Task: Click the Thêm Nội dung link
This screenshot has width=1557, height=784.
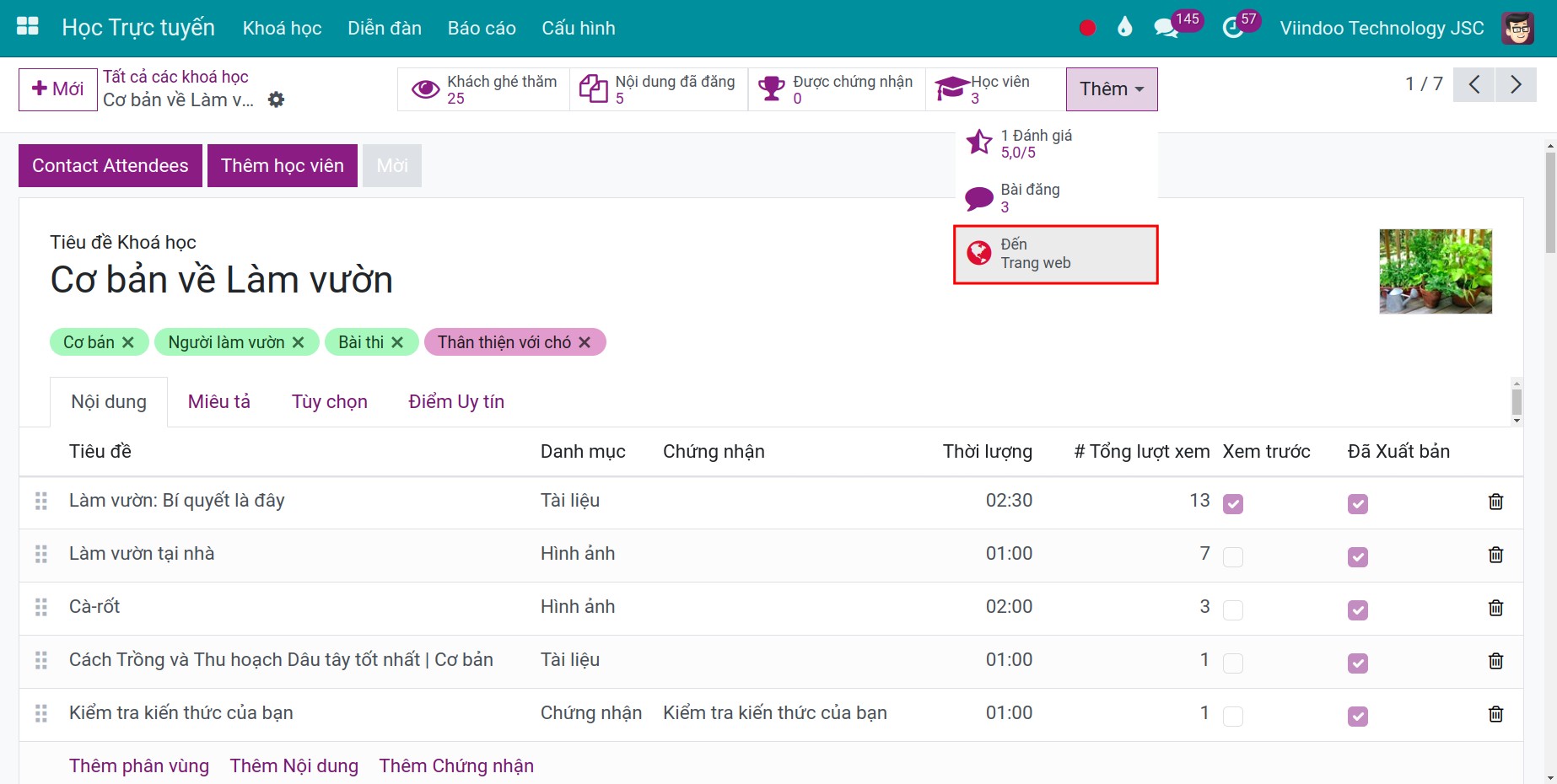Action: click(294, 765)
